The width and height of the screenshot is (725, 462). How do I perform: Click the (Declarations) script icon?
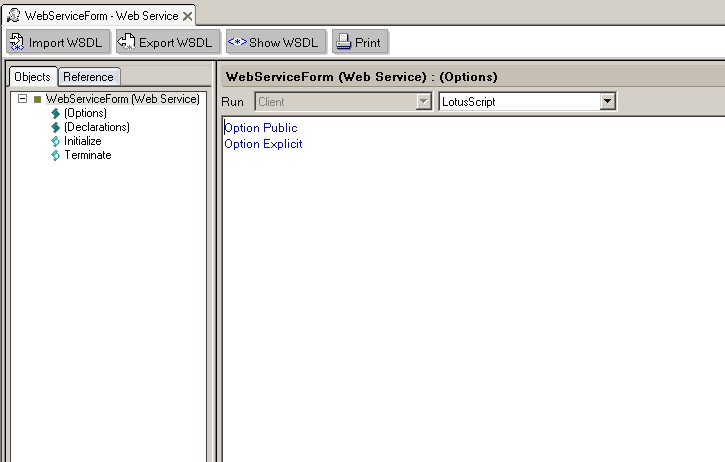(x=55, y=127)
